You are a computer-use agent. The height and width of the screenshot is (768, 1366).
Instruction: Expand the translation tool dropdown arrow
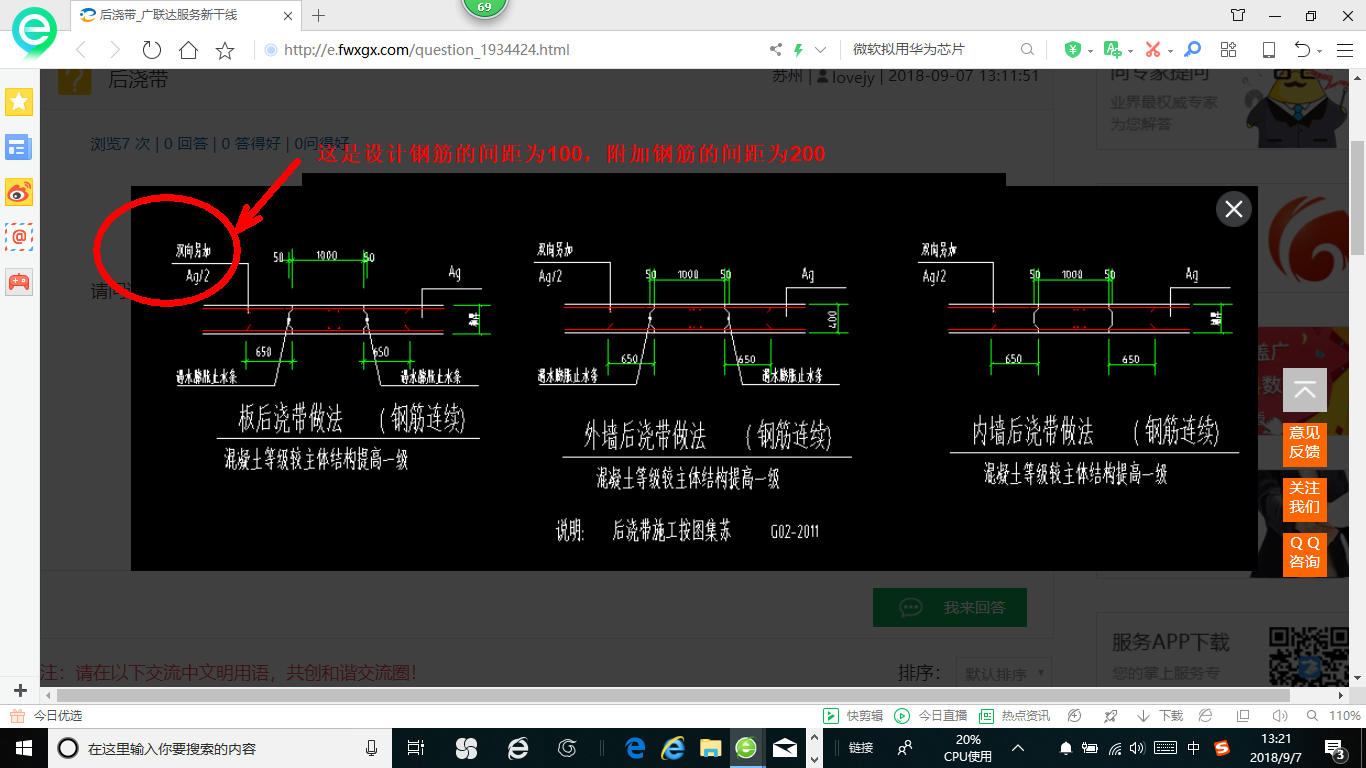(1130, 51)
